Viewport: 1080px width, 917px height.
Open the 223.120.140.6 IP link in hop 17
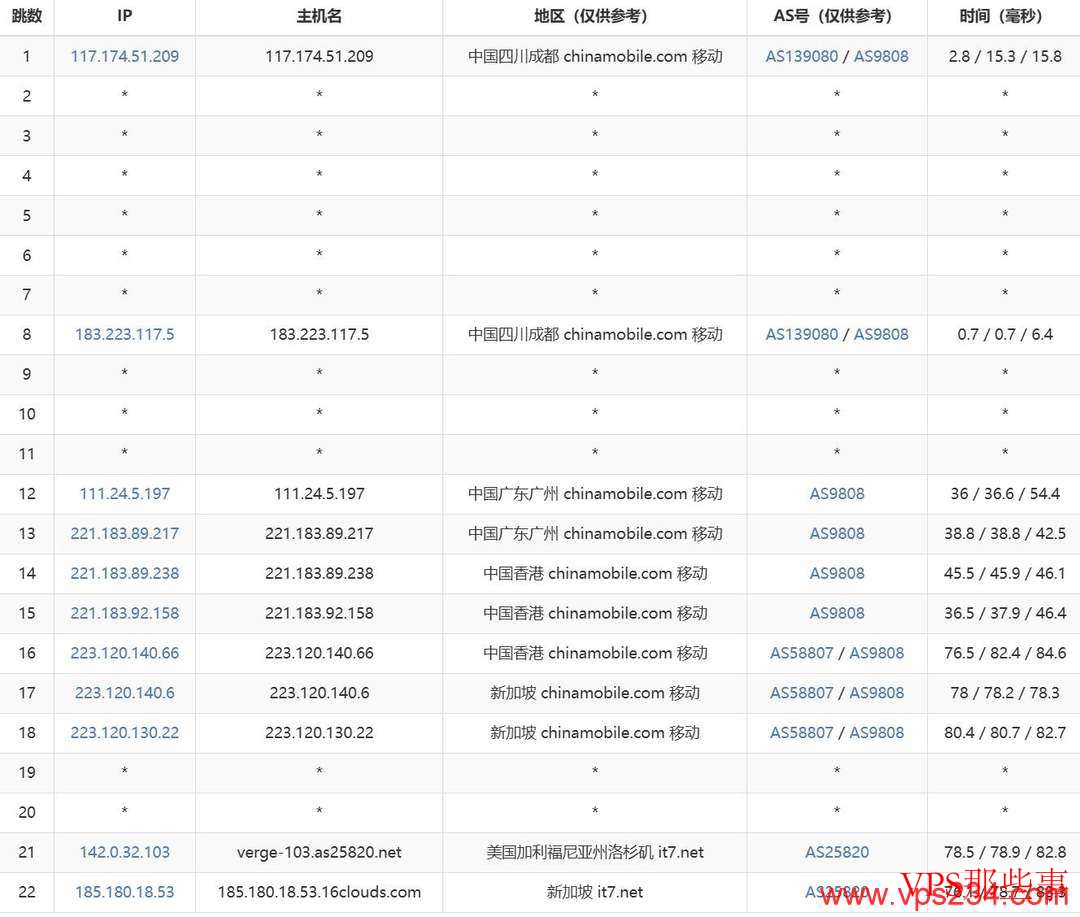click(125, 693)
